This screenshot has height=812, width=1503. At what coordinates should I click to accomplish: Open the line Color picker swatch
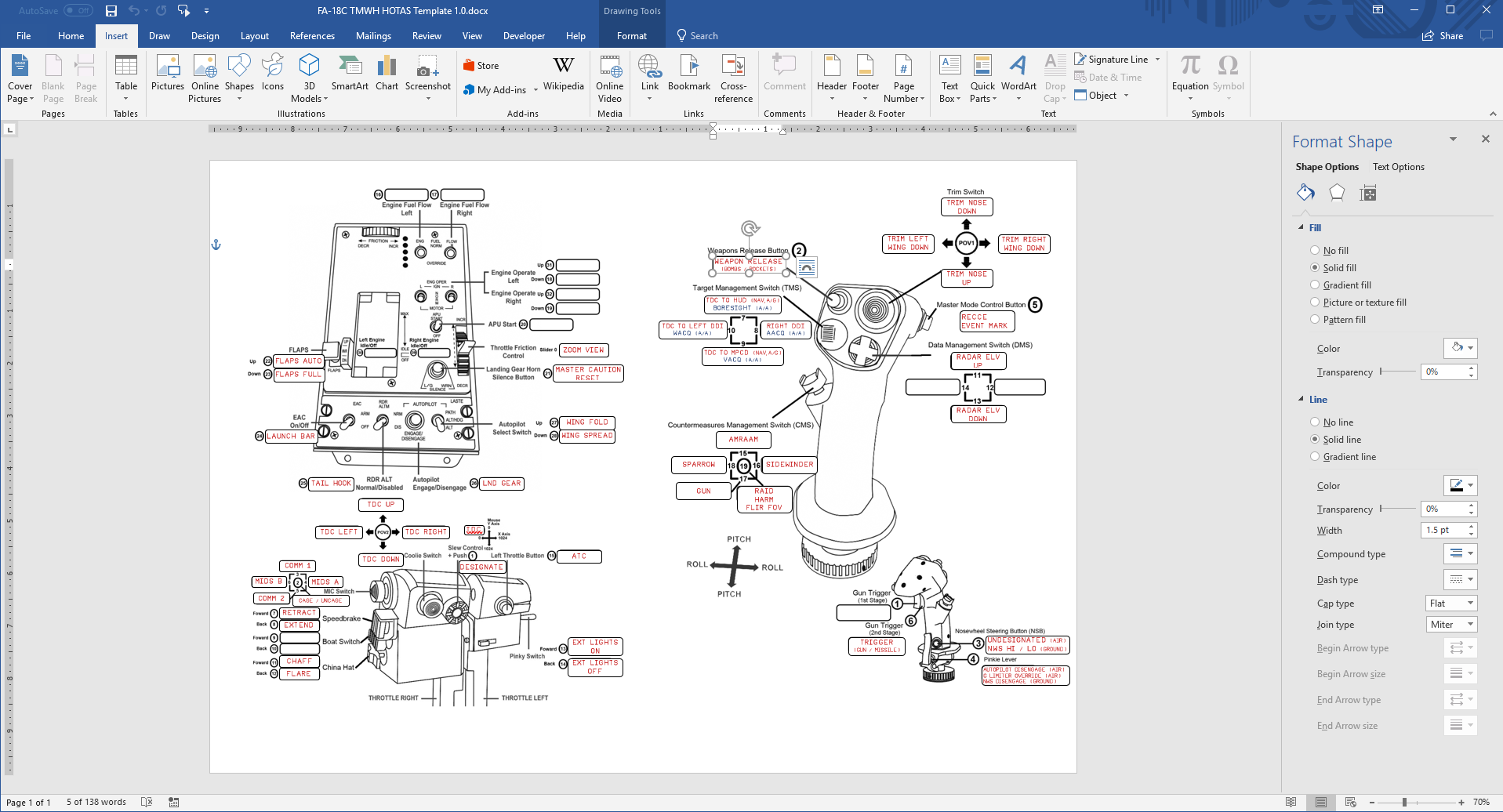point(1460,486)
